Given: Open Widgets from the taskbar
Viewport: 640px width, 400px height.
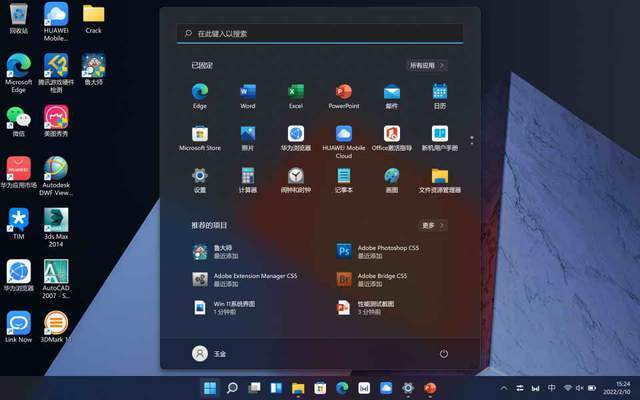Looking at the screenshot, I should (276, 388).
